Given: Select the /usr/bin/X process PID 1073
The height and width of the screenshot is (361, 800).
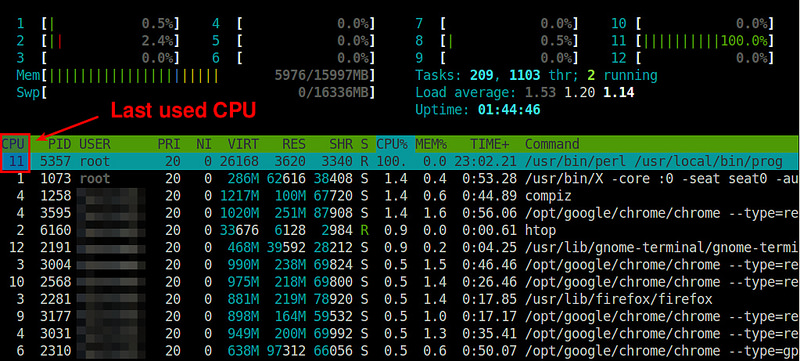Looking at the screenshot, I should pos(400,178).
